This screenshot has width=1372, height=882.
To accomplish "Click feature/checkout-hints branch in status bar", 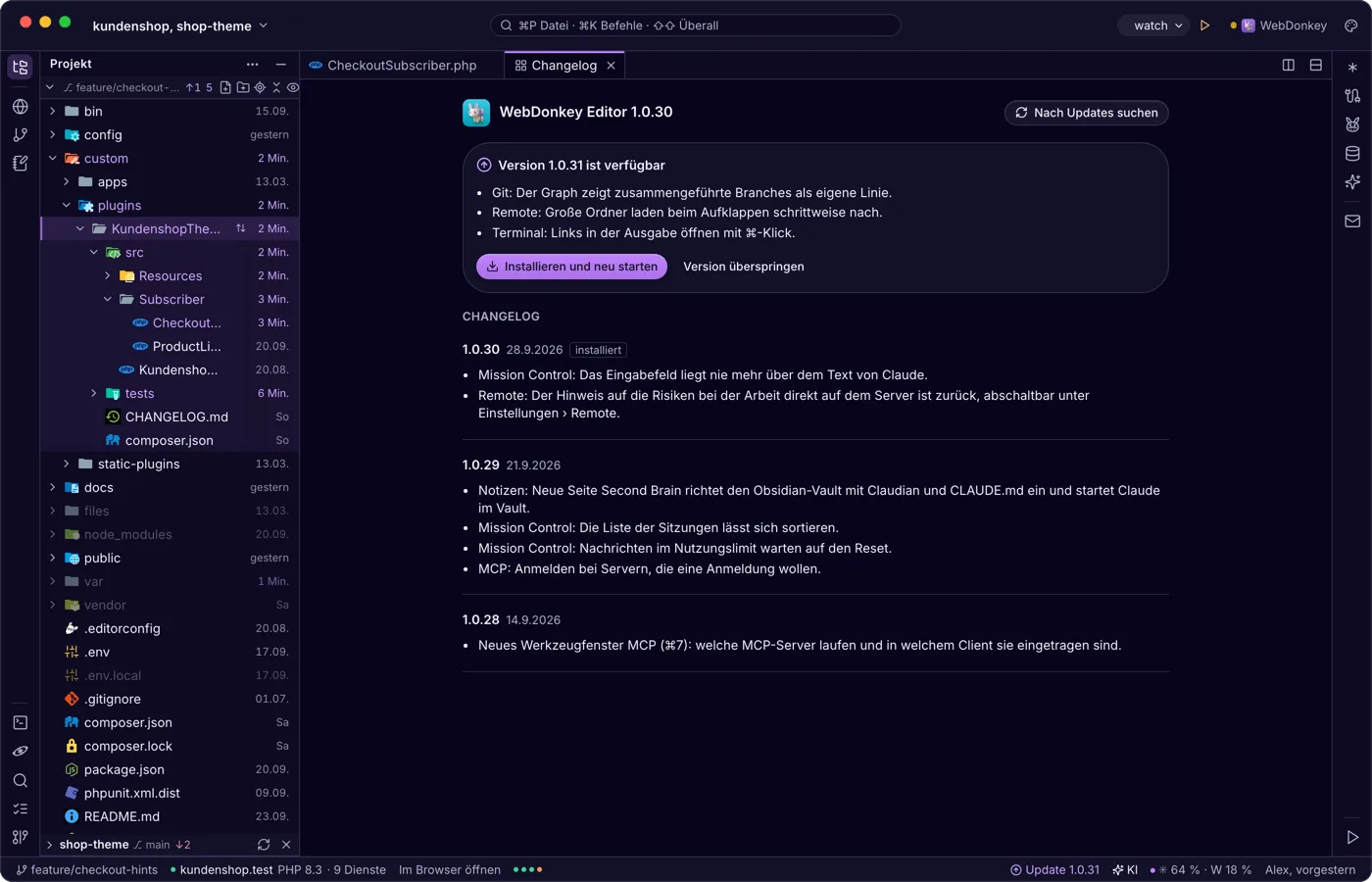I will [87, 870].
